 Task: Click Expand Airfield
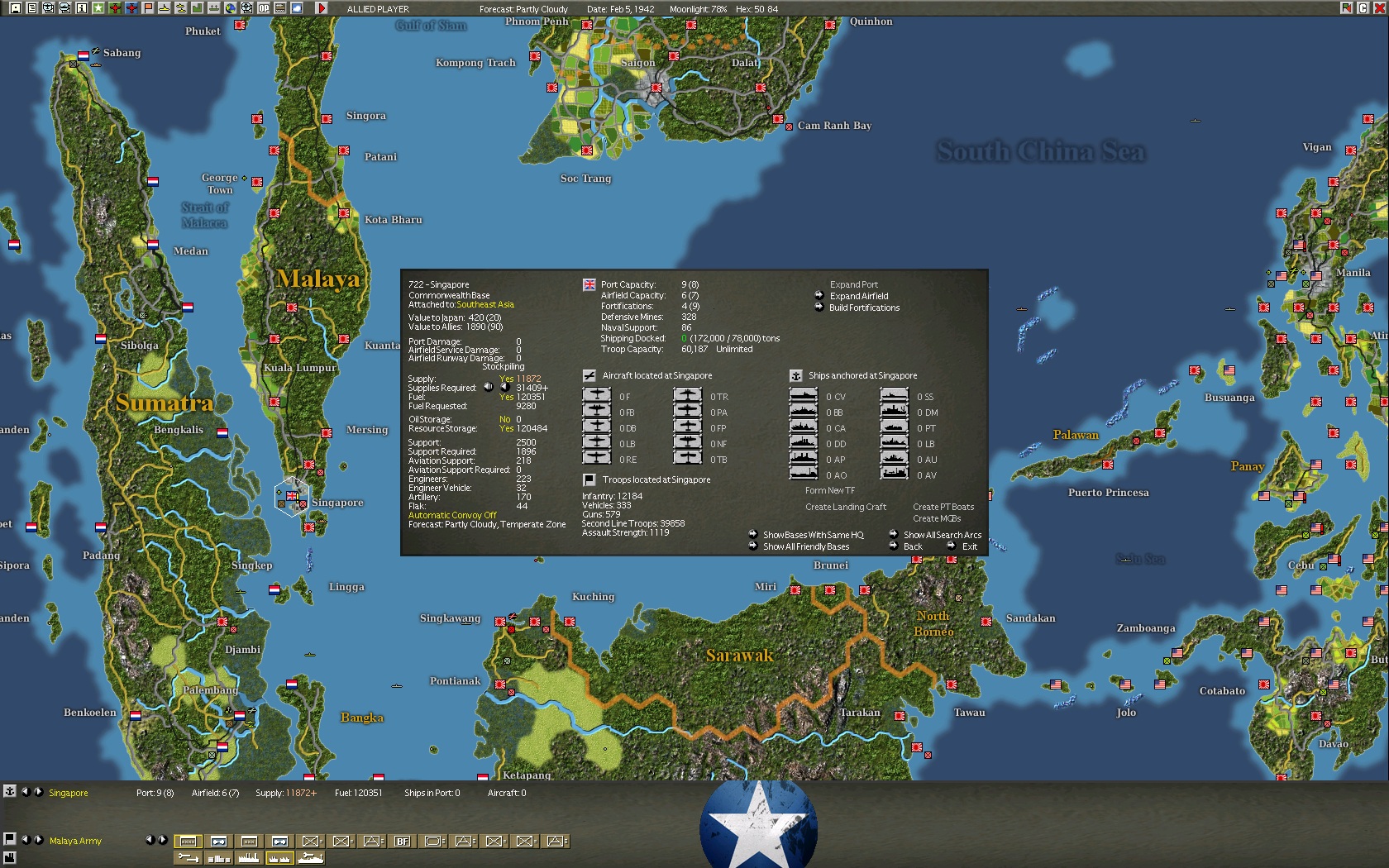[859, 296]
